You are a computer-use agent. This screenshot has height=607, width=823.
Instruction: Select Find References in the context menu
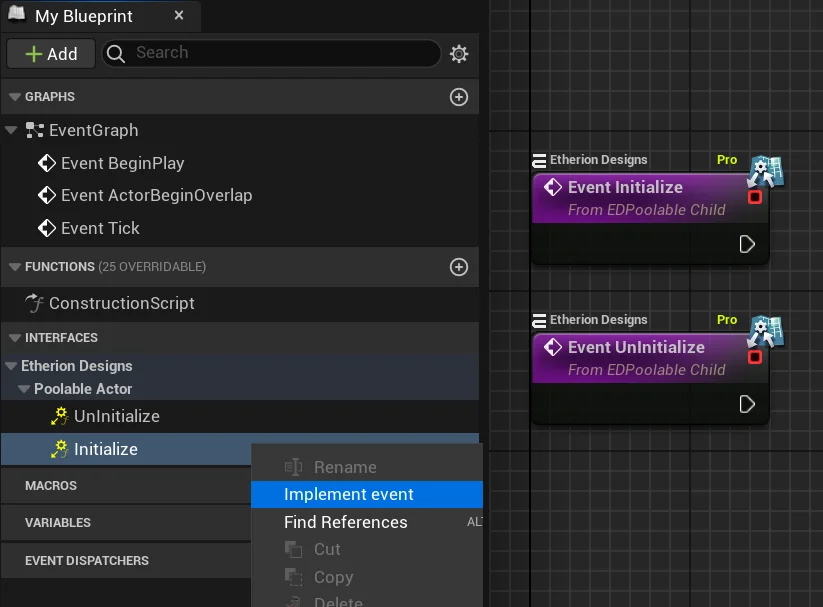pyautogui.click(x=345, y=522)
